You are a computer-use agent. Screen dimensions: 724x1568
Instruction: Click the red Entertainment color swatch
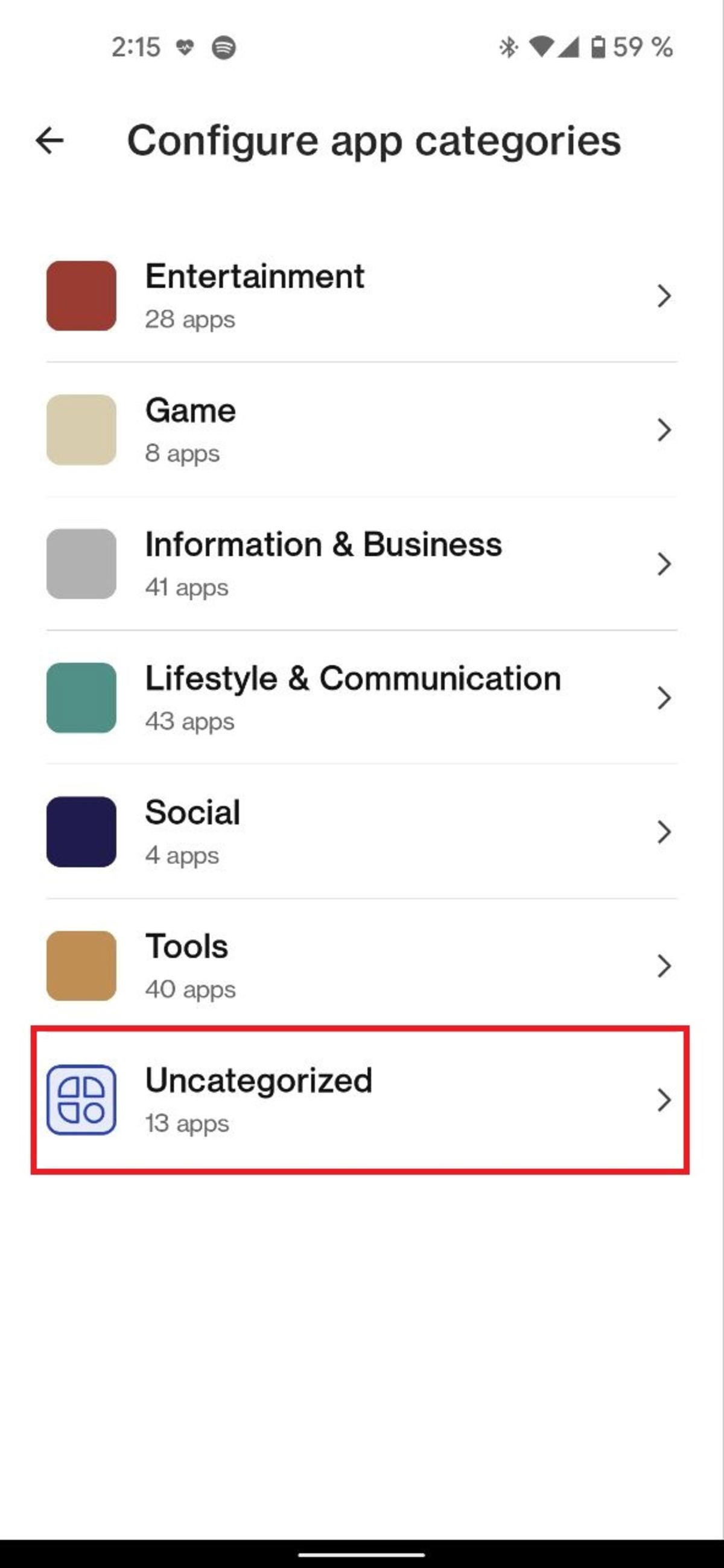click(81, 296)
